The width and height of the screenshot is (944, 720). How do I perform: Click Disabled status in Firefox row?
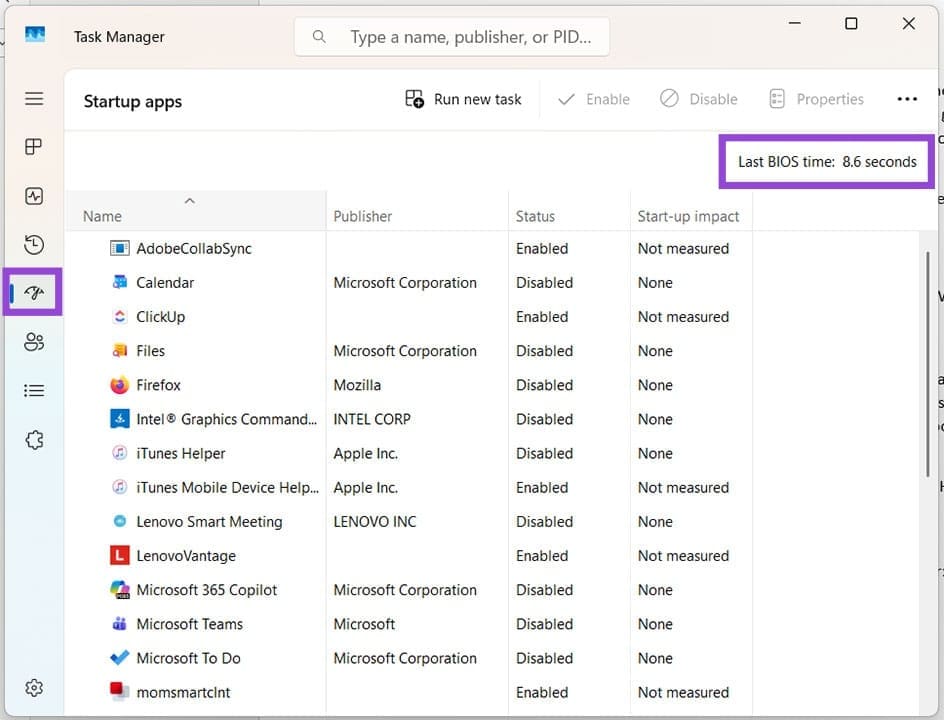point(544,385)
